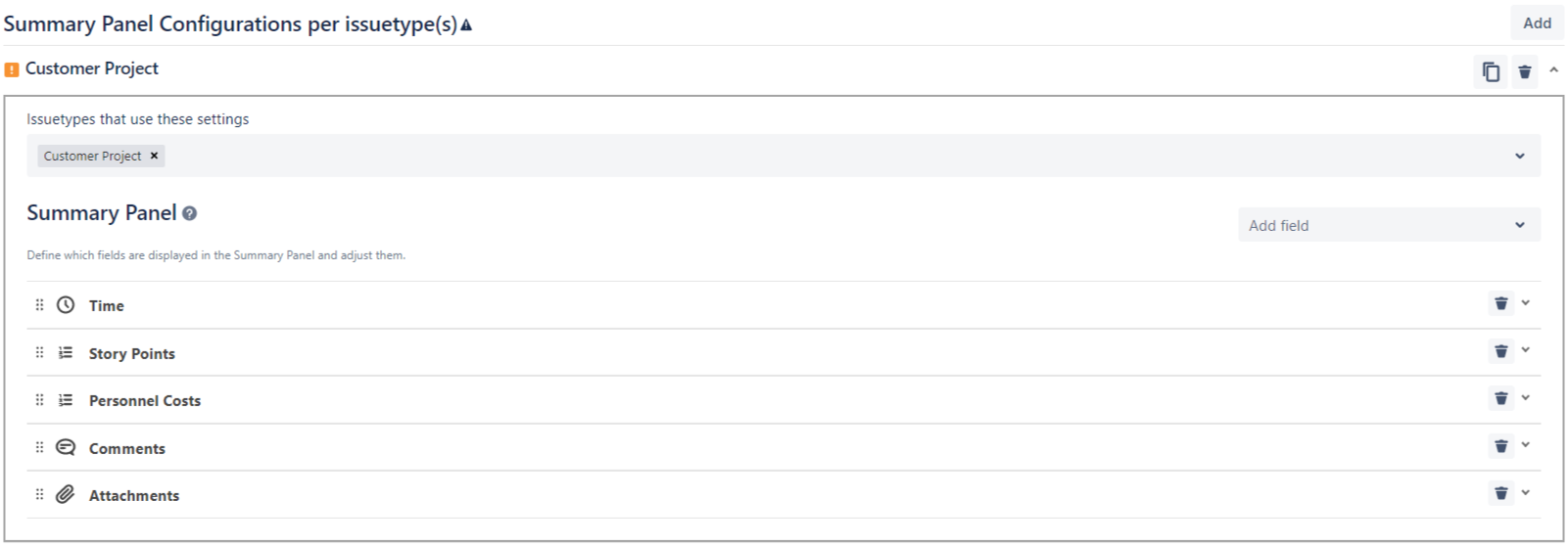The width and height of the screenshot is (1568, 546).
Task: Click the Personnel Costs field label
Action: pos(145,401)
